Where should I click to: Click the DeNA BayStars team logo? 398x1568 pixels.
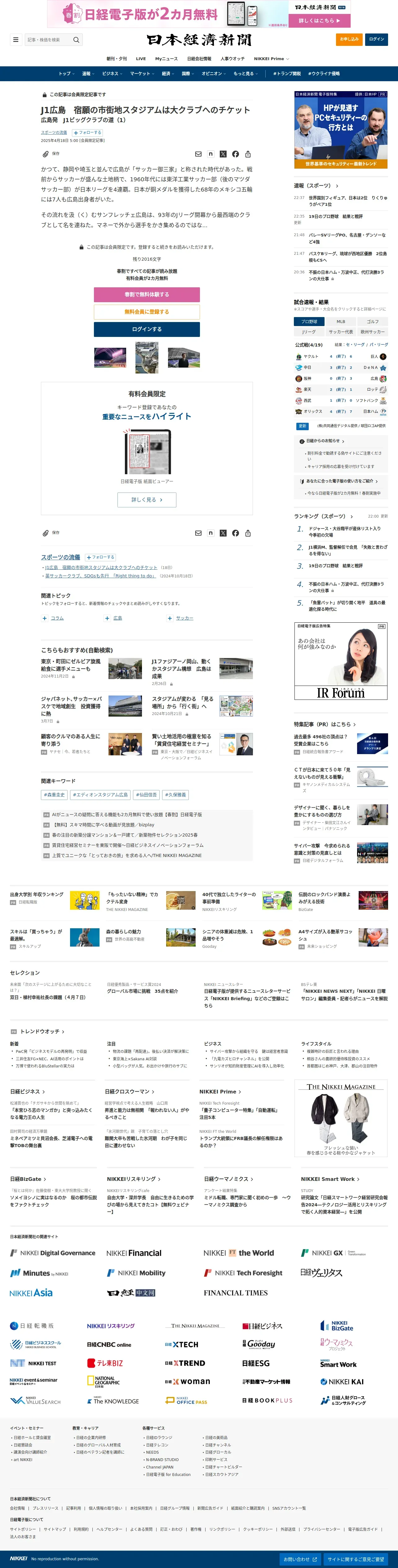[x=383, y=368]
